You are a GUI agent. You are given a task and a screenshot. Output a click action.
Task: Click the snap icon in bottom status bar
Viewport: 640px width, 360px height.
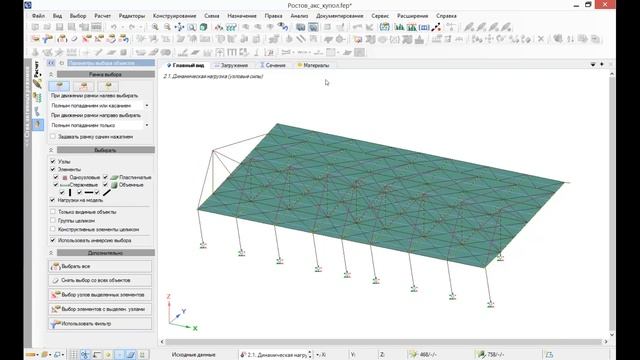point(85,355)
